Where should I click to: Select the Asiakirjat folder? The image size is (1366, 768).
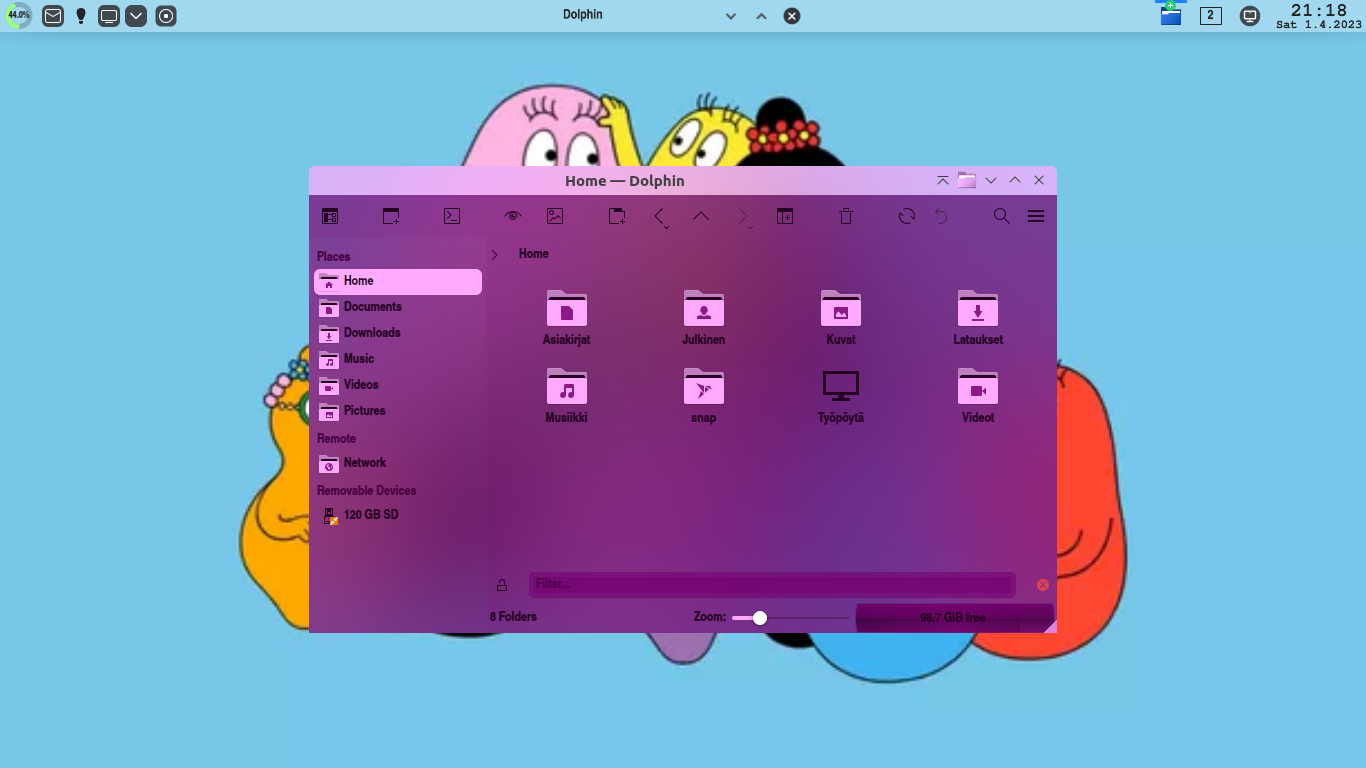tap(567, 318)
